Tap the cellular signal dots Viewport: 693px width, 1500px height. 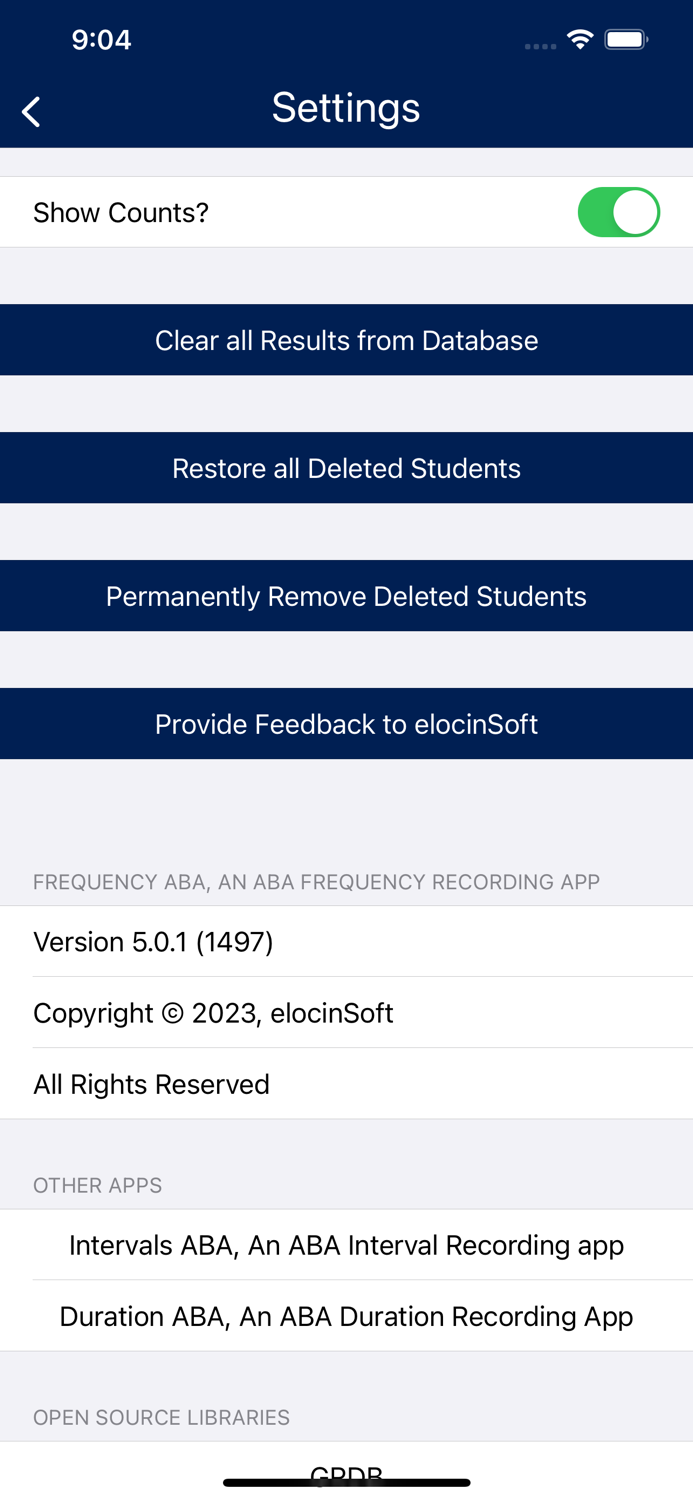click(539, 45)
